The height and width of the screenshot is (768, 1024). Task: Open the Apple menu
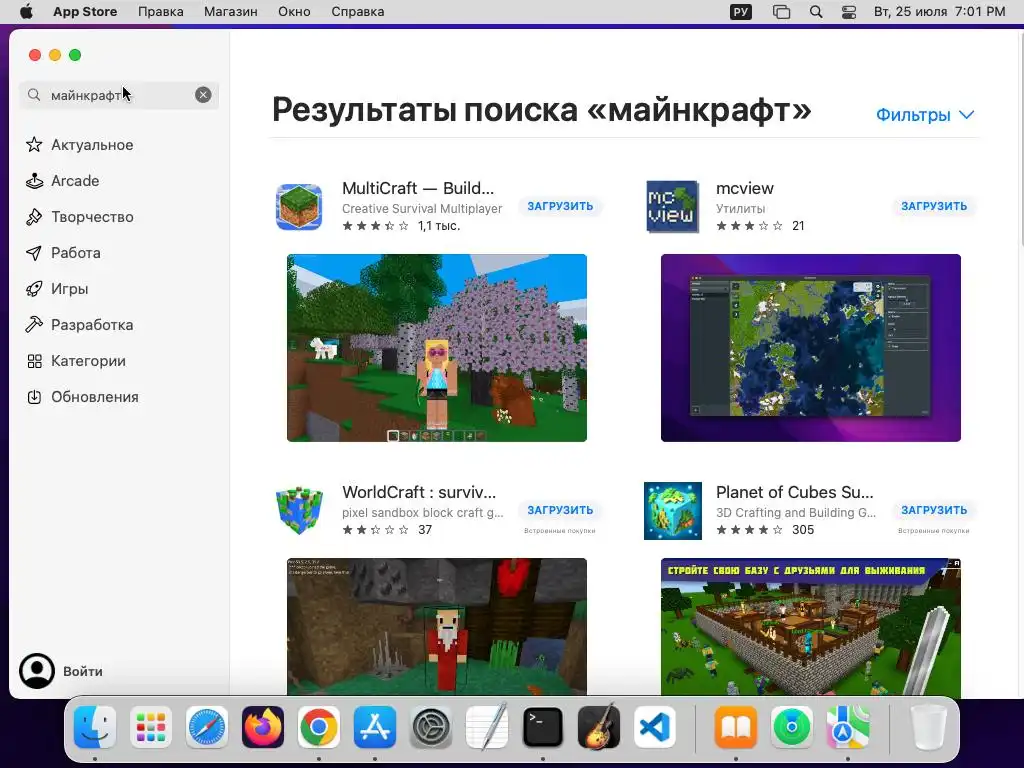tap(26, 12)
